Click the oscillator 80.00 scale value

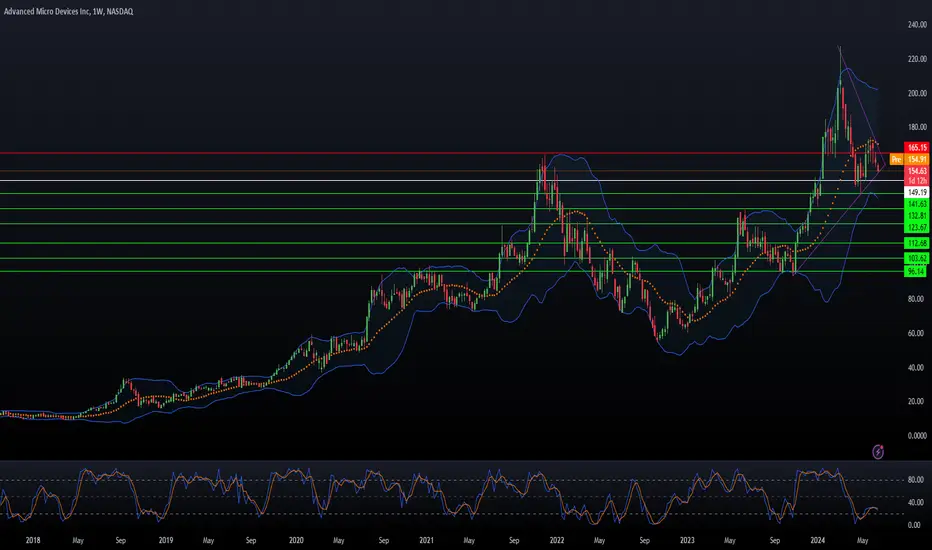(916, 480)
